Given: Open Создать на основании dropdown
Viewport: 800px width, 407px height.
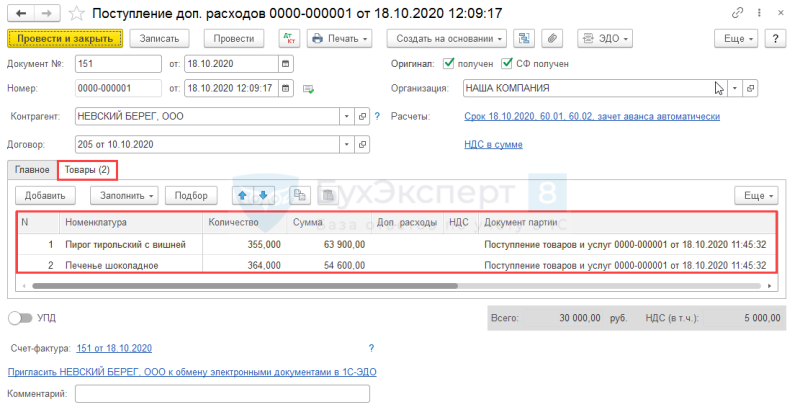Looking at the screenshot, I should pyautogui.click(x=446, y=39).
